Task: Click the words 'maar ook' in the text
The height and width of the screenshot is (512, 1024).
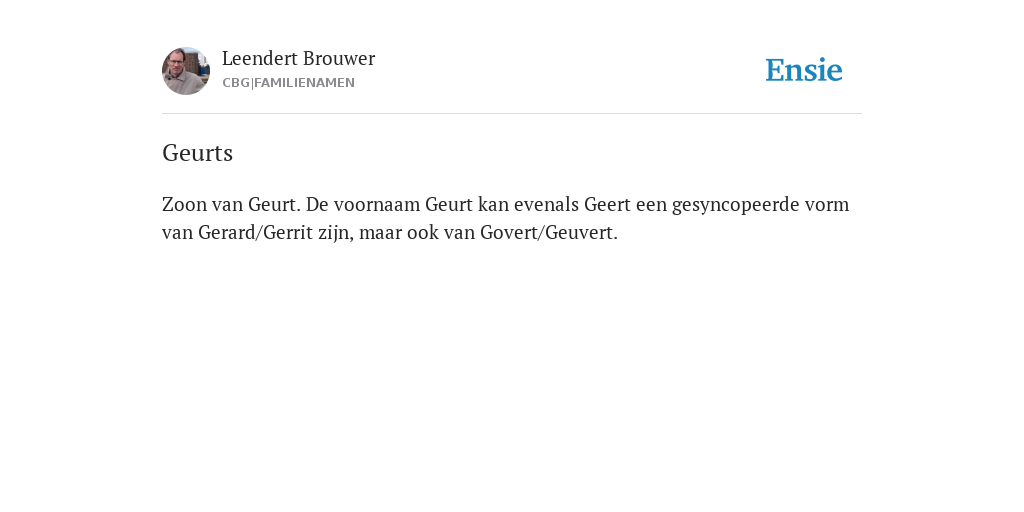Action: coord(398,232)
